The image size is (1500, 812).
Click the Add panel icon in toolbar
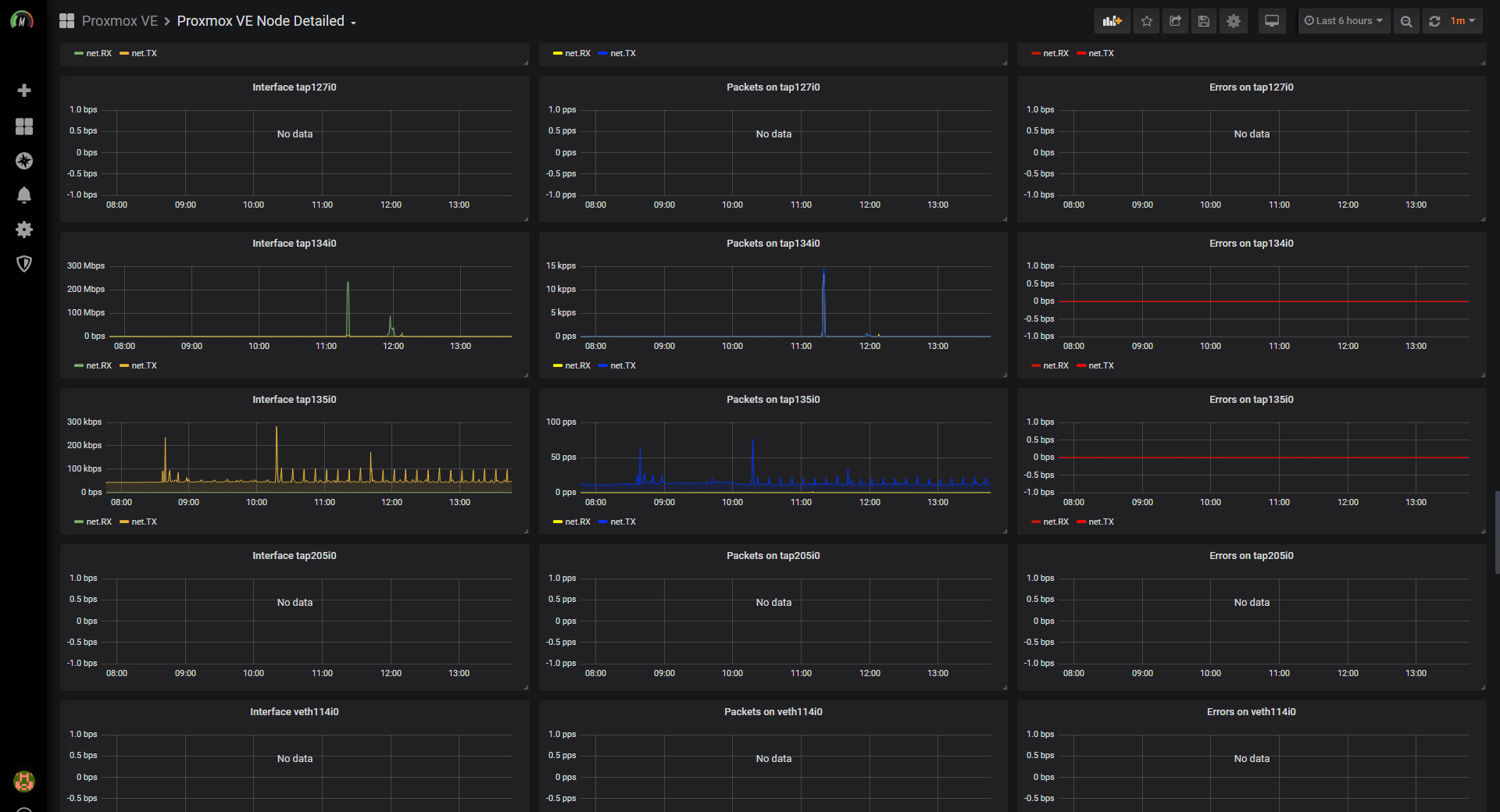tap(1112, 21)
